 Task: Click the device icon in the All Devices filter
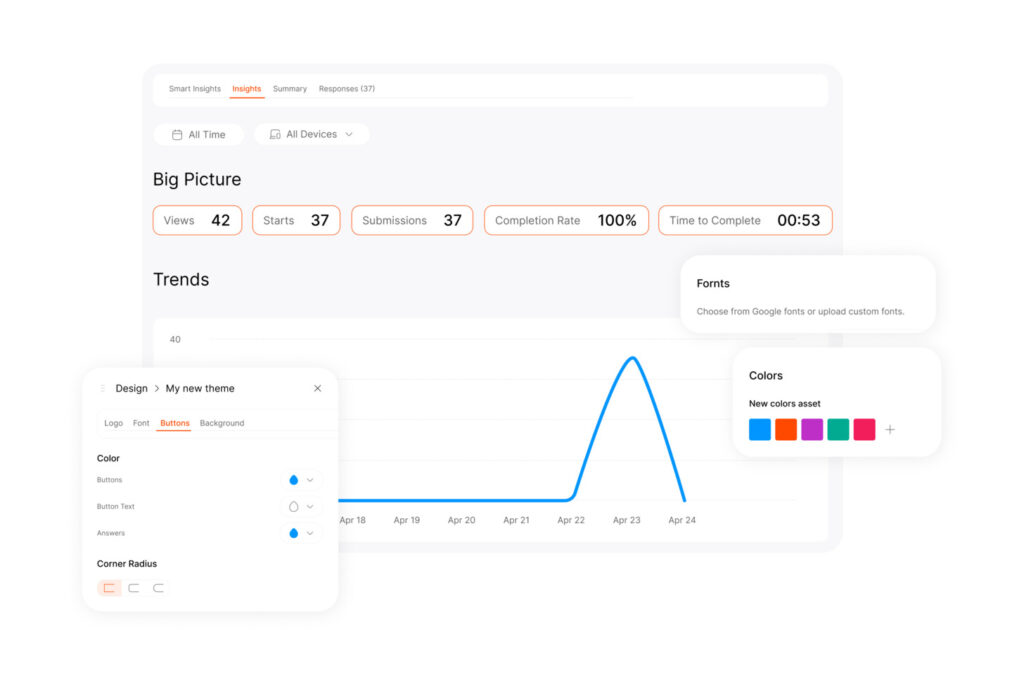click(274, 134)
